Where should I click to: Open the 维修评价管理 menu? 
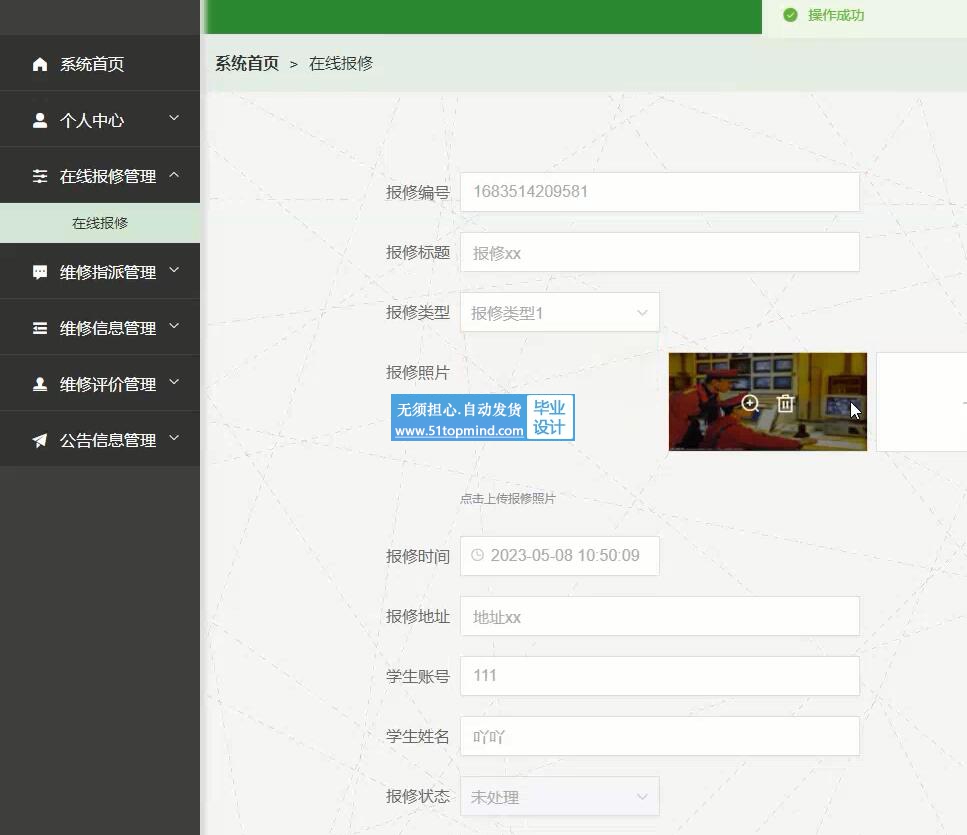click(100, 384)
